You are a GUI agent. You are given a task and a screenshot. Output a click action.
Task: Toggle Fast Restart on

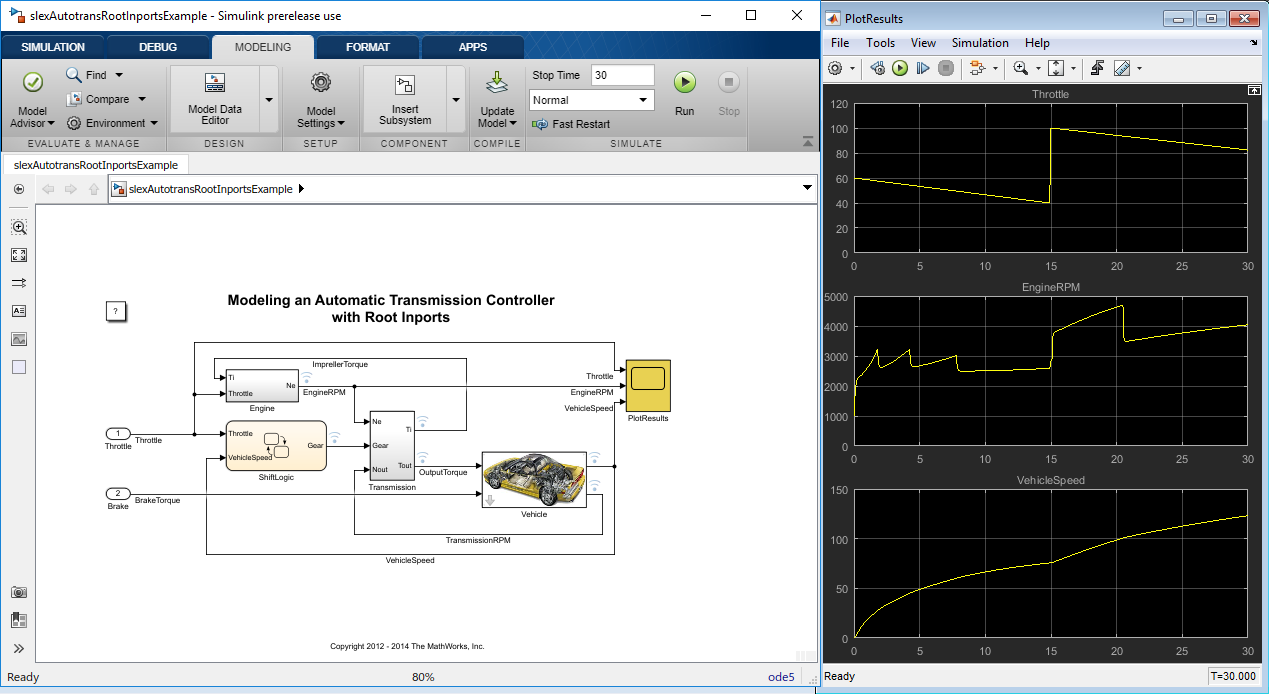pyautogui.click(x=571, y=124)
